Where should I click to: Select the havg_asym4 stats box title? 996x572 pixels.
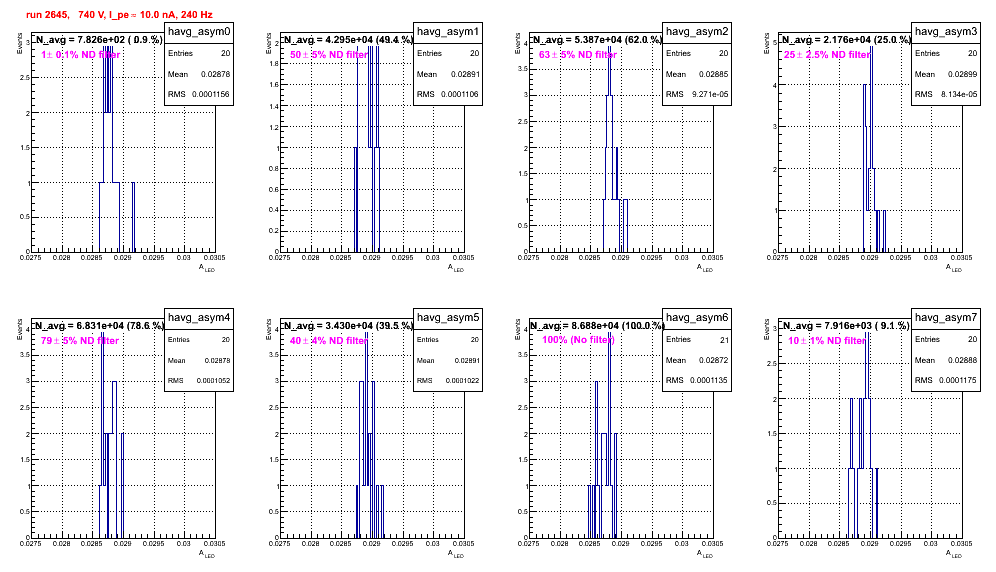(199, 318)
